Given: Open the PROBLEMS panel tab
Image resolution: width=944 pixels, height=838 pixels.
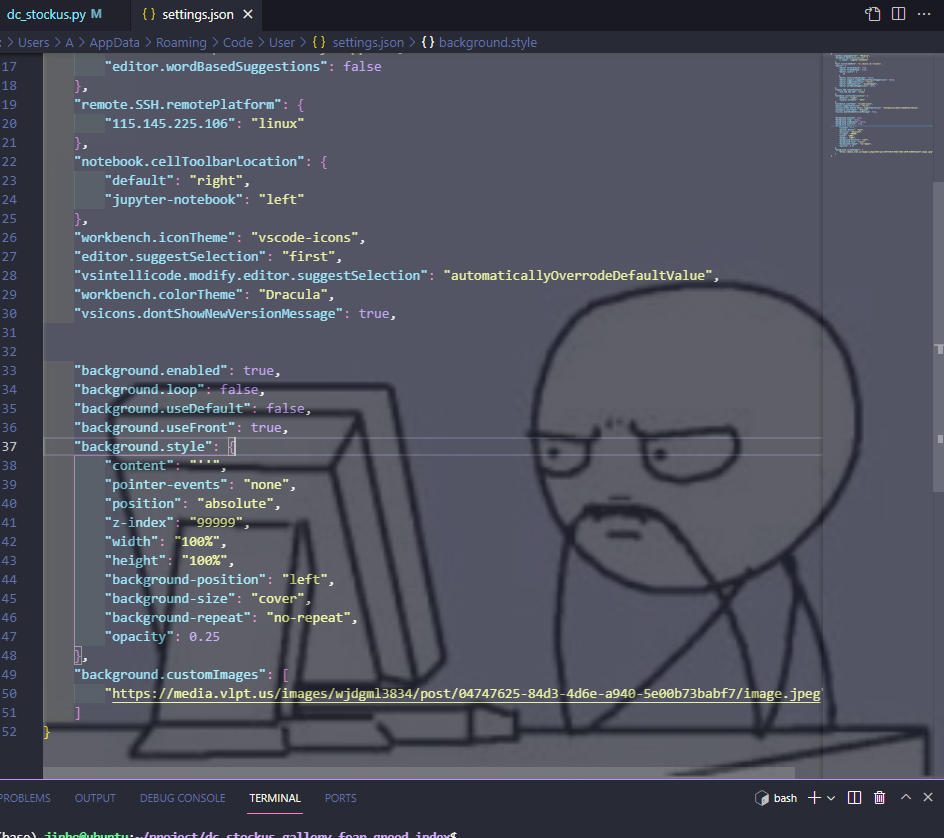Looking at the screenshot, I should (x=25, y=798).
